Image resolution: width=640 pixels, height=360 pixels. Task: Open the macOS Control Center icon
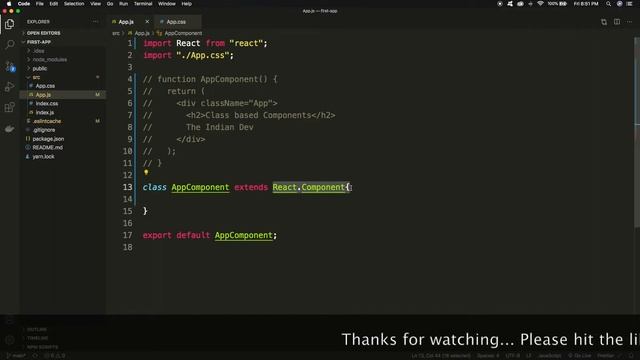point(629,4)
